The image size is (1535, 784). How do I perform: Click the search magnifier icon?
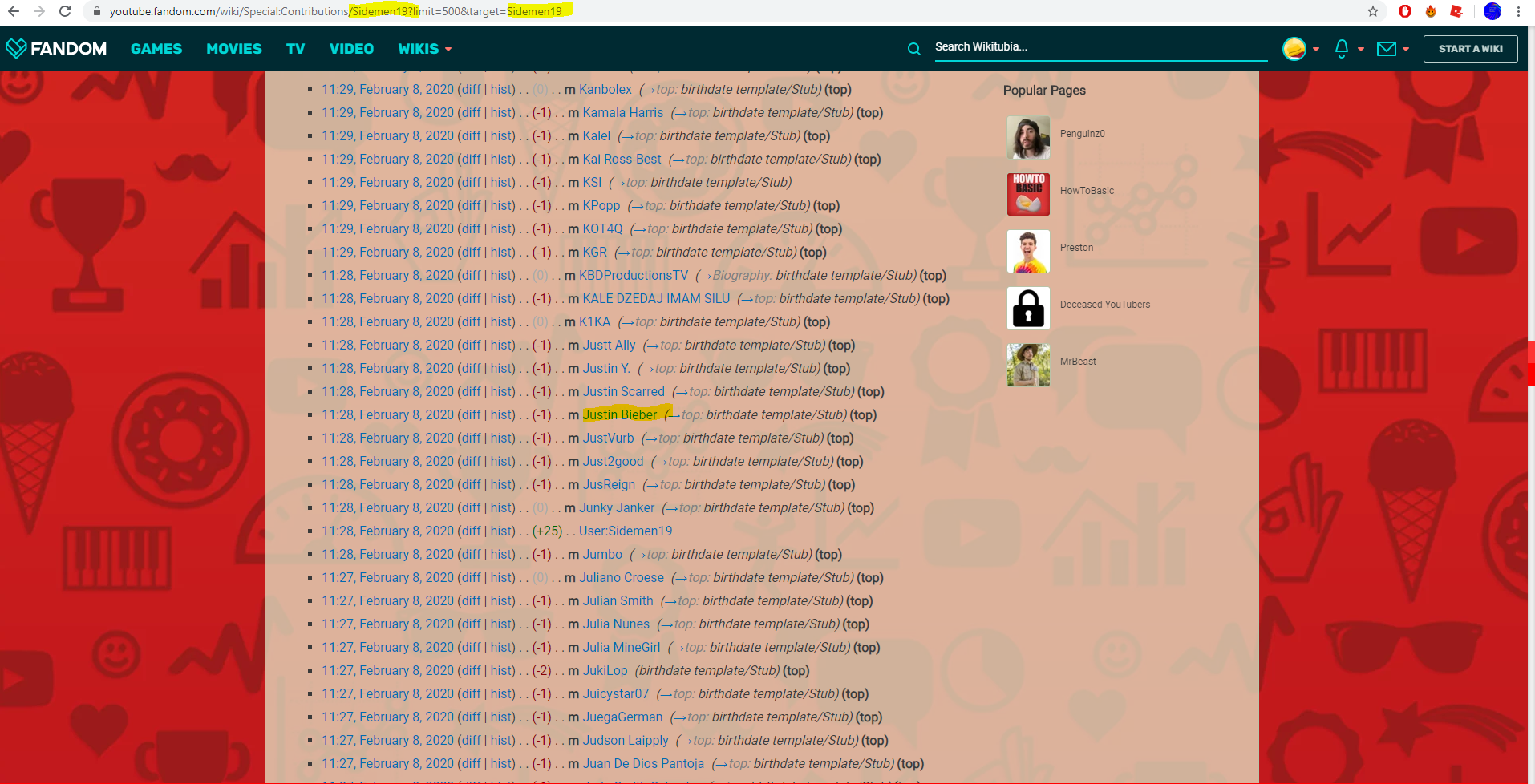[x=914, y=49]
